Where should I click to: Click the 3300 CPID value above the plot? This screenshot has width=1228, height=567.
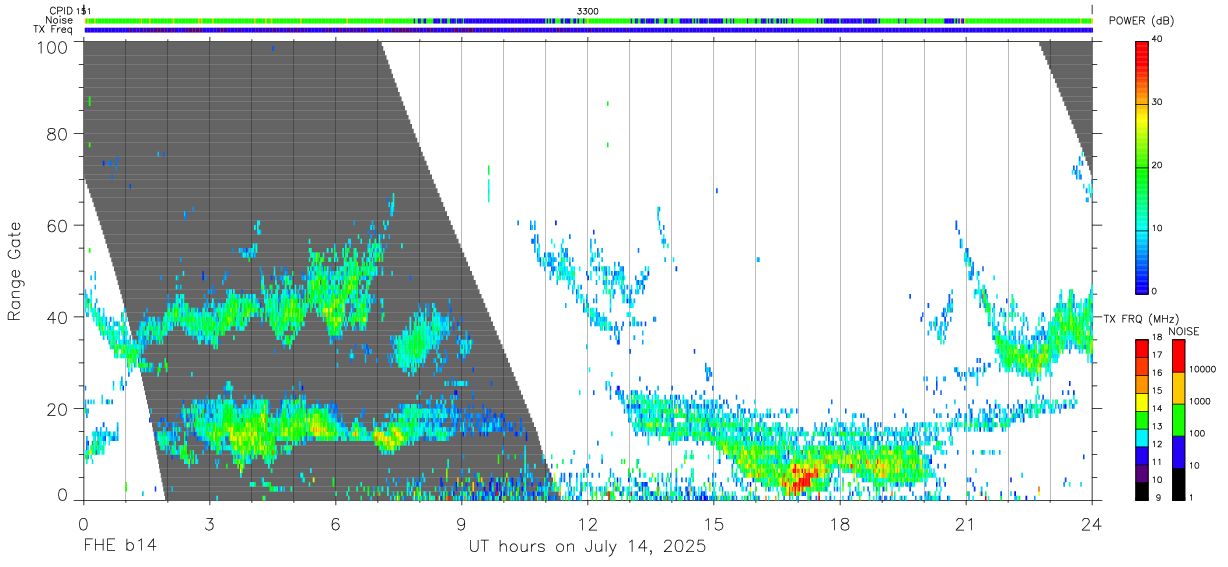click(588, 11)
